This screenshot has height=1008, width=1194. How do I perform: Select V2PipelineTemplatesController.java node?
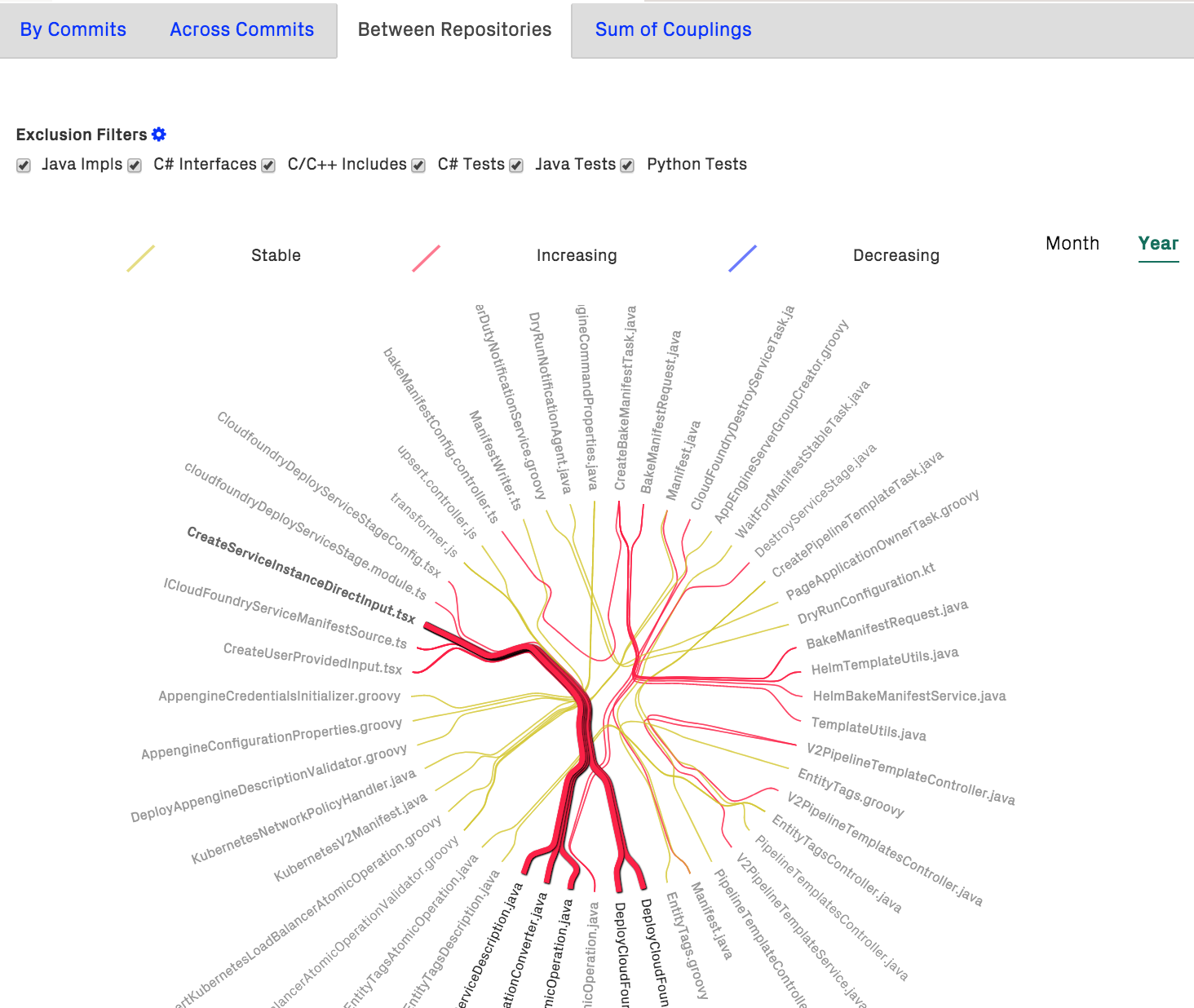point(885,848)
